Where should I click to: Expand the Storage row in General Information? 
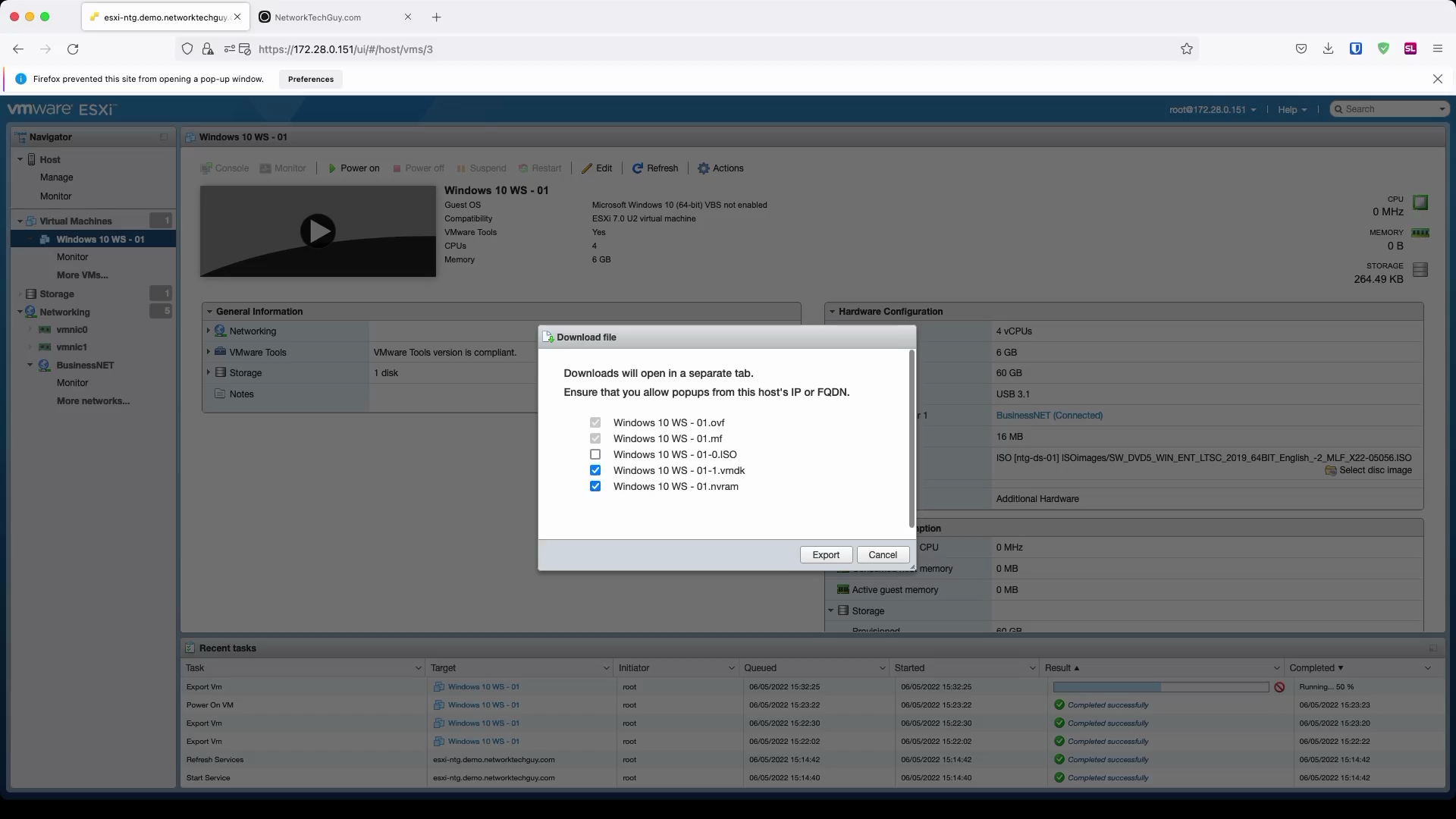click(209, 373)
